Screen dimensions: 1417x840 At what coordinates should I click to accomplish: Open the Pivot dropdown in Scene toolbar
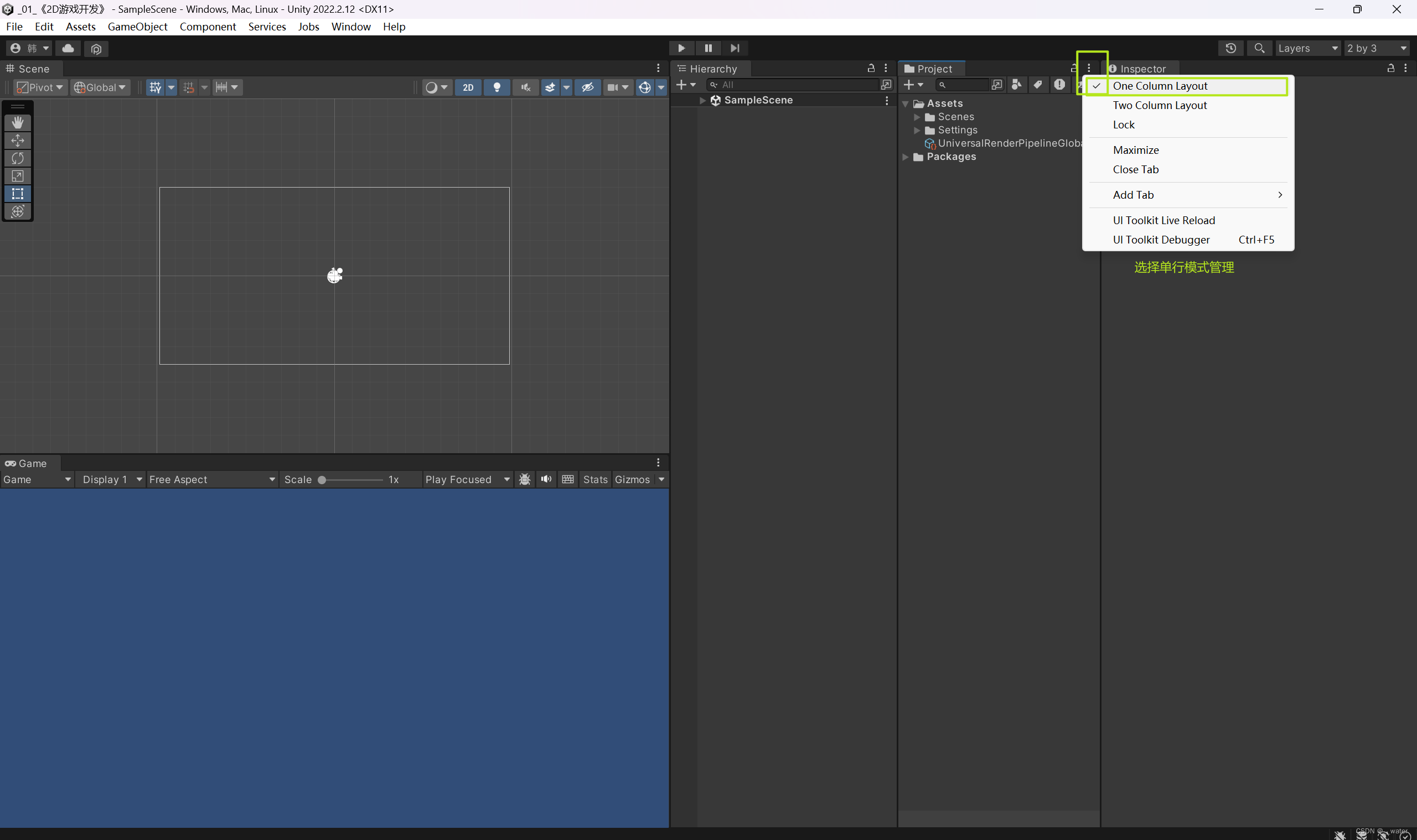tap(39, 87)
